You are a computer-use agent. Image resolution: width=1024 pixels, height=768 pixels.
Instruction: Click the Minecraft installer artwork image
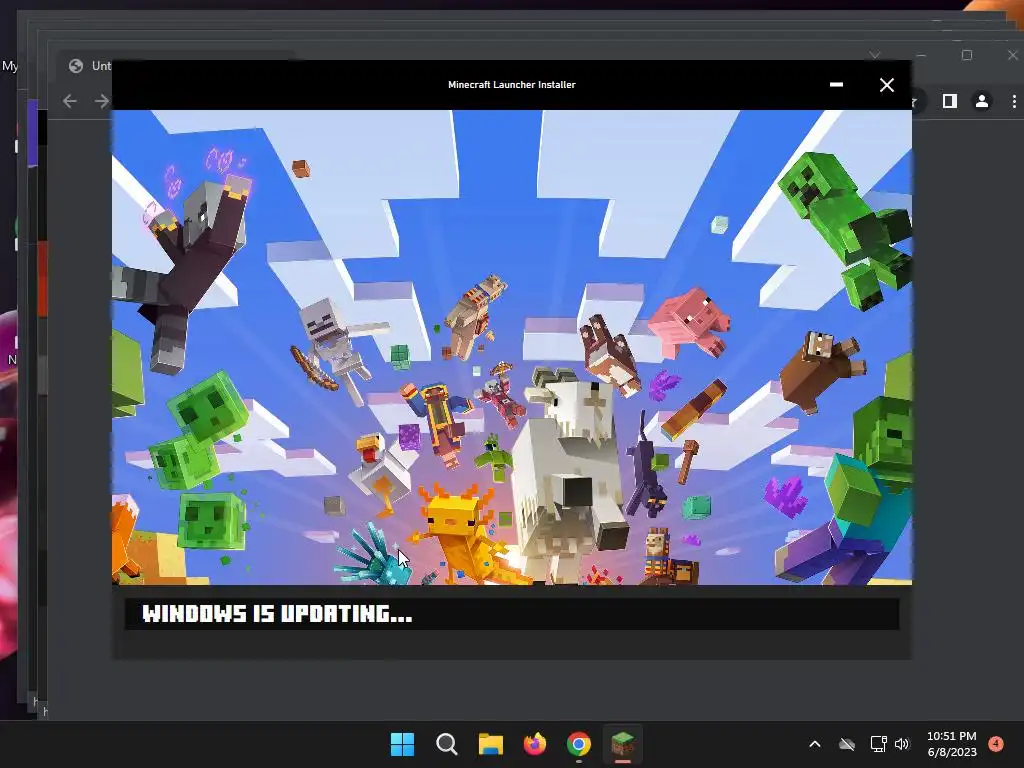pos(512,347)
